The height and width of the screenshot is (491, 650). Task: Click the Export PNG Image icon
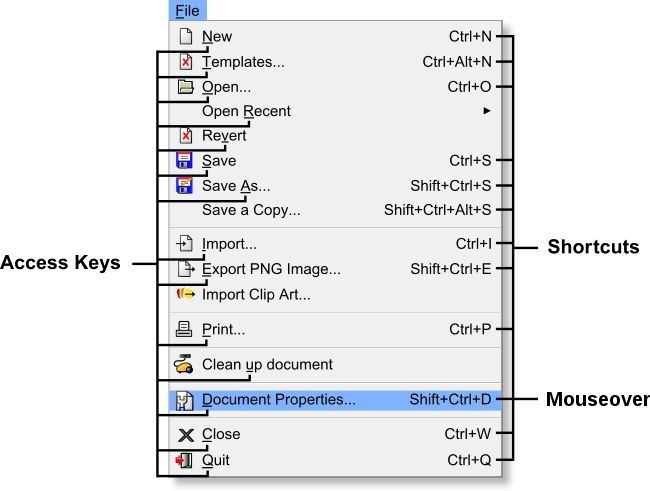pos(186,269)
